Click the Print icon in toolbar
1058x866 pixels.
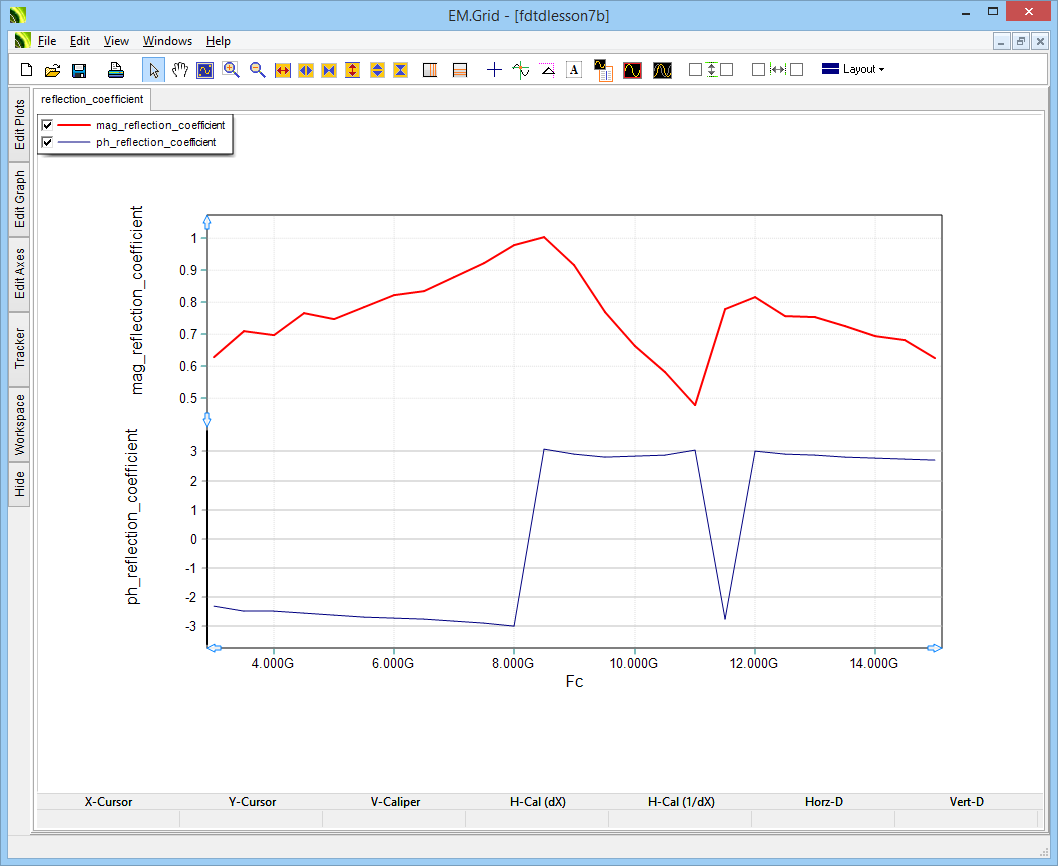click(116, 70)
